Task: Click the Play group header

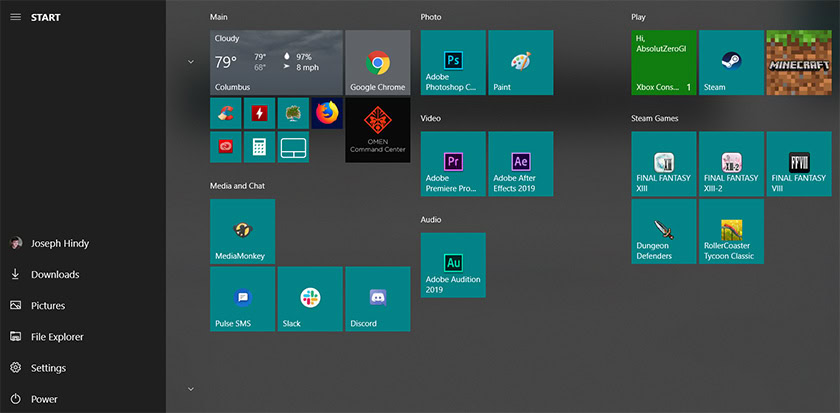Action: (638, 17)
